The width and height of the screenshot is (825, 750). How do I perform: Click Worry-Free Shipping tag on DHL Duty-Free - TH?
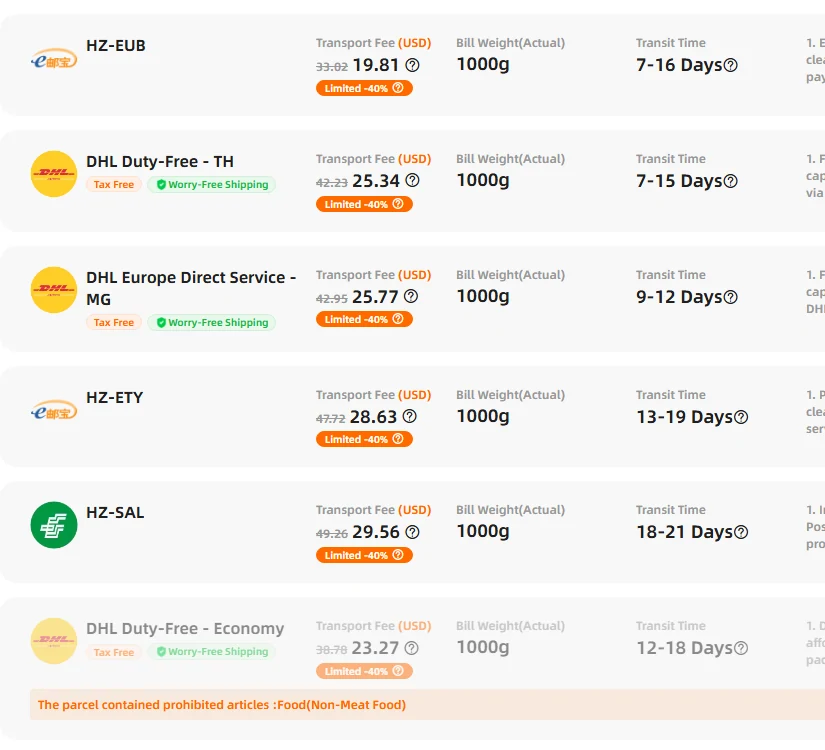click(212, 184)
